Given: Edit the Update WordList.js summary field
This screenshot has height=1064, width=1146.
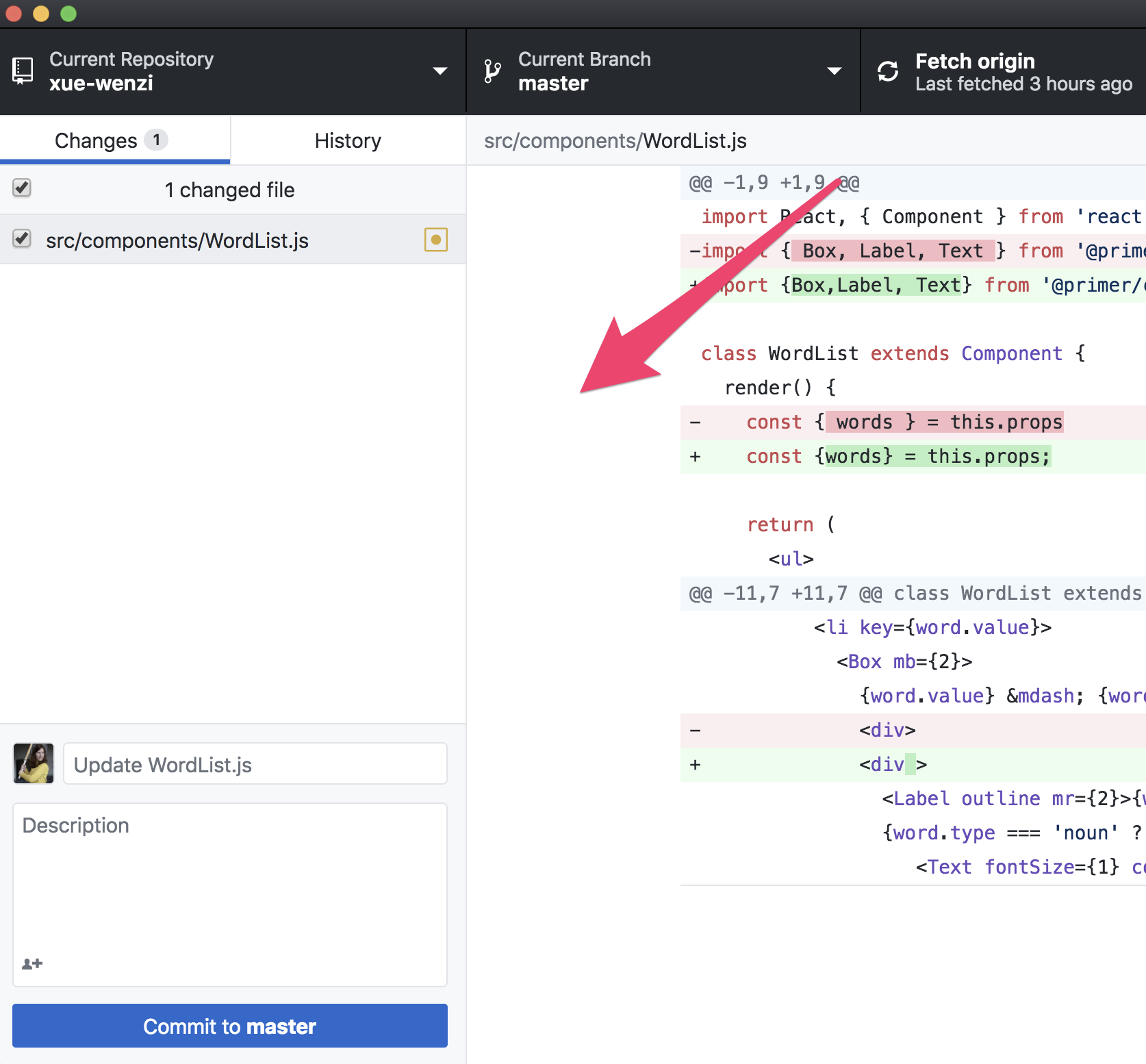Looking at the screenshot, I should 255,763.
